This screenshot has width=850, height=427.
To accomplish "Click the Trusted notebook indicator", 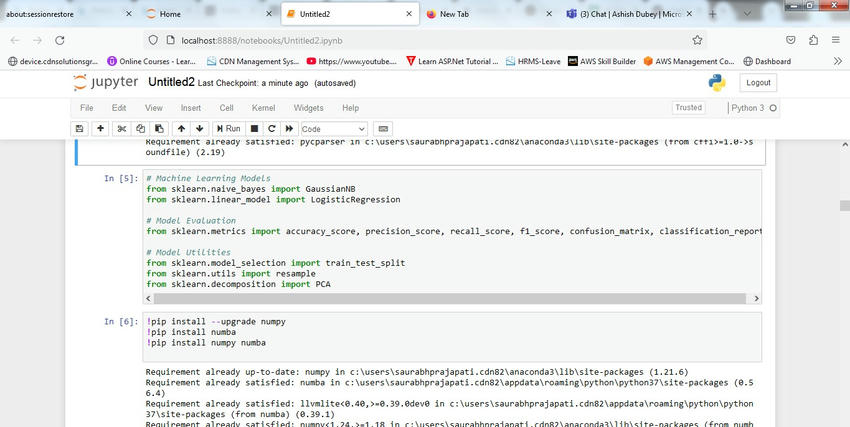I will point(688,107).
